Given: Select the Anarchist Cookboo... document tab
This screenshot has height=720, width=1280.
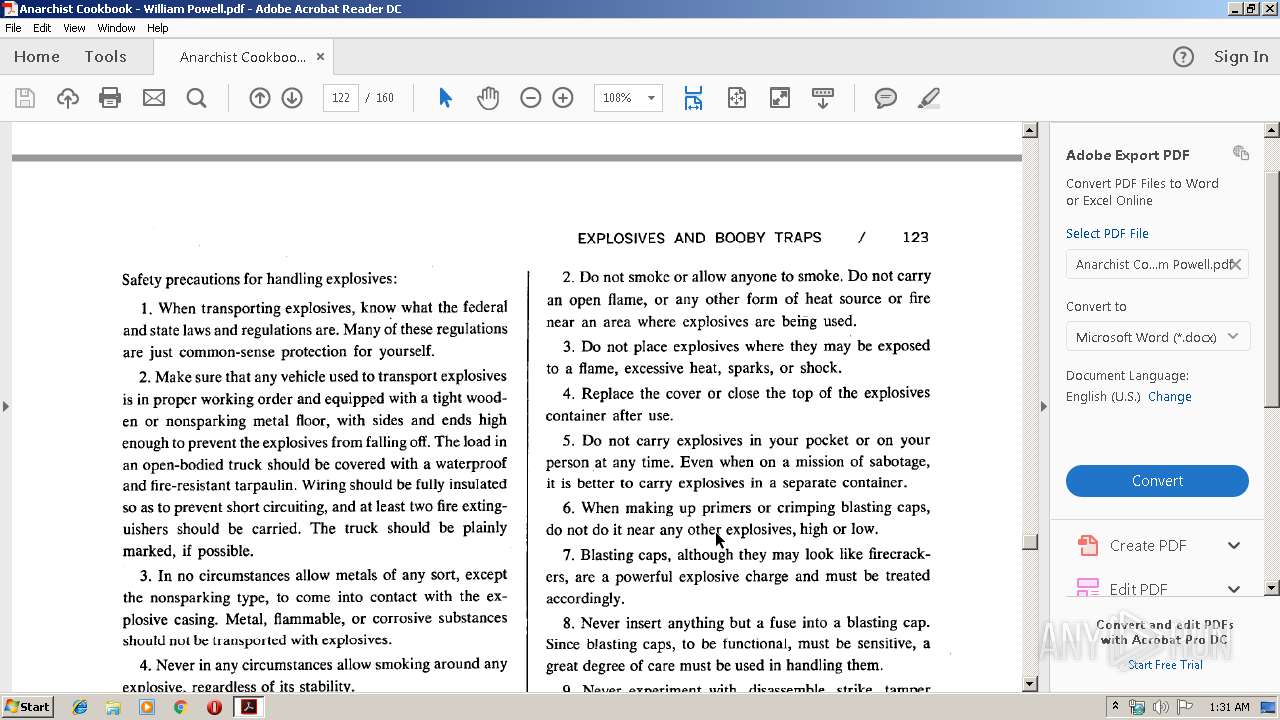Looking at the screenshot, I should (x=243, y=57).
